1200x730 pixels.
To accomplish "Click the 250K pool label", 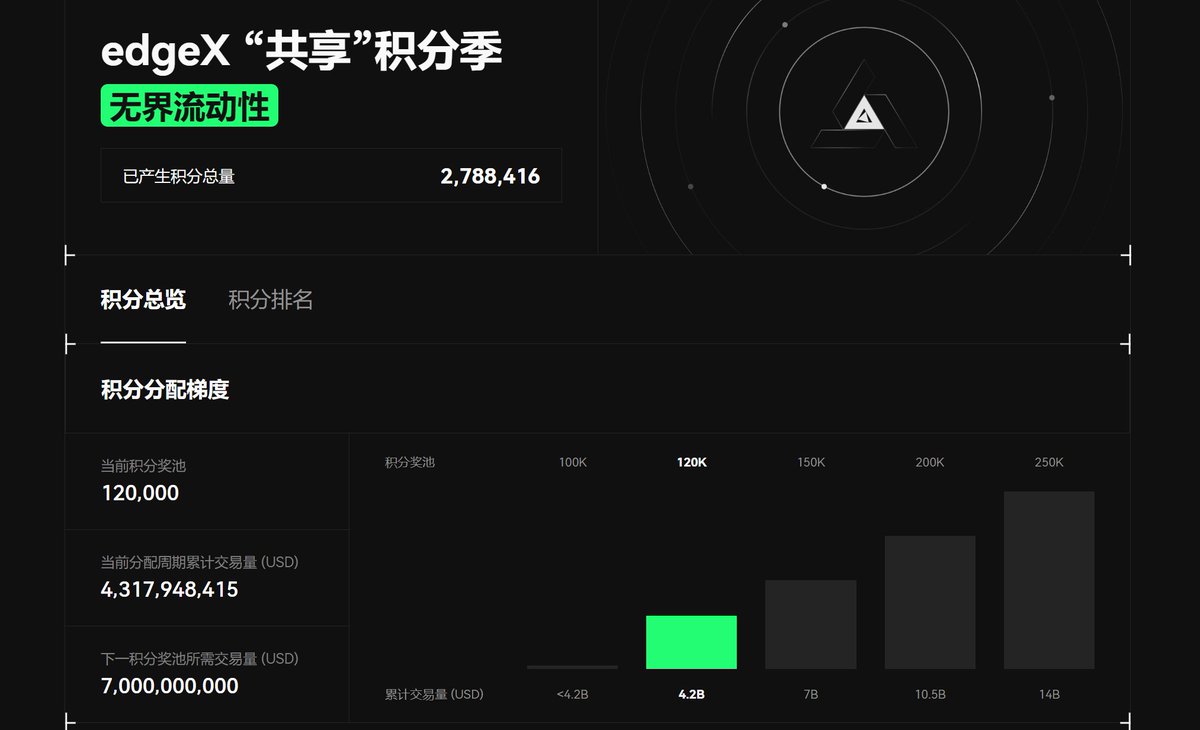I will point(1049,463).
